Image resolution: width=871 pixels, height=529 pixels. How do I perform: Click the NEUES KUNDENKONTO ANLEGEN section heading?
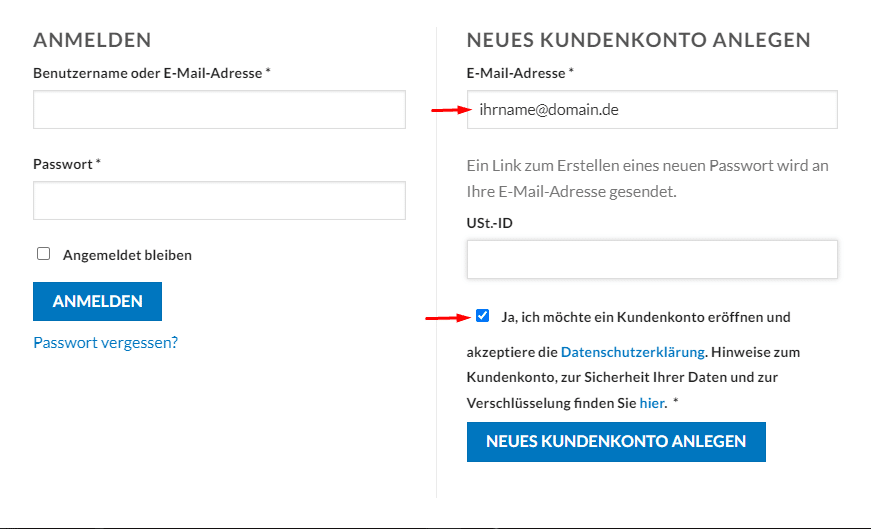click(638, 40)
